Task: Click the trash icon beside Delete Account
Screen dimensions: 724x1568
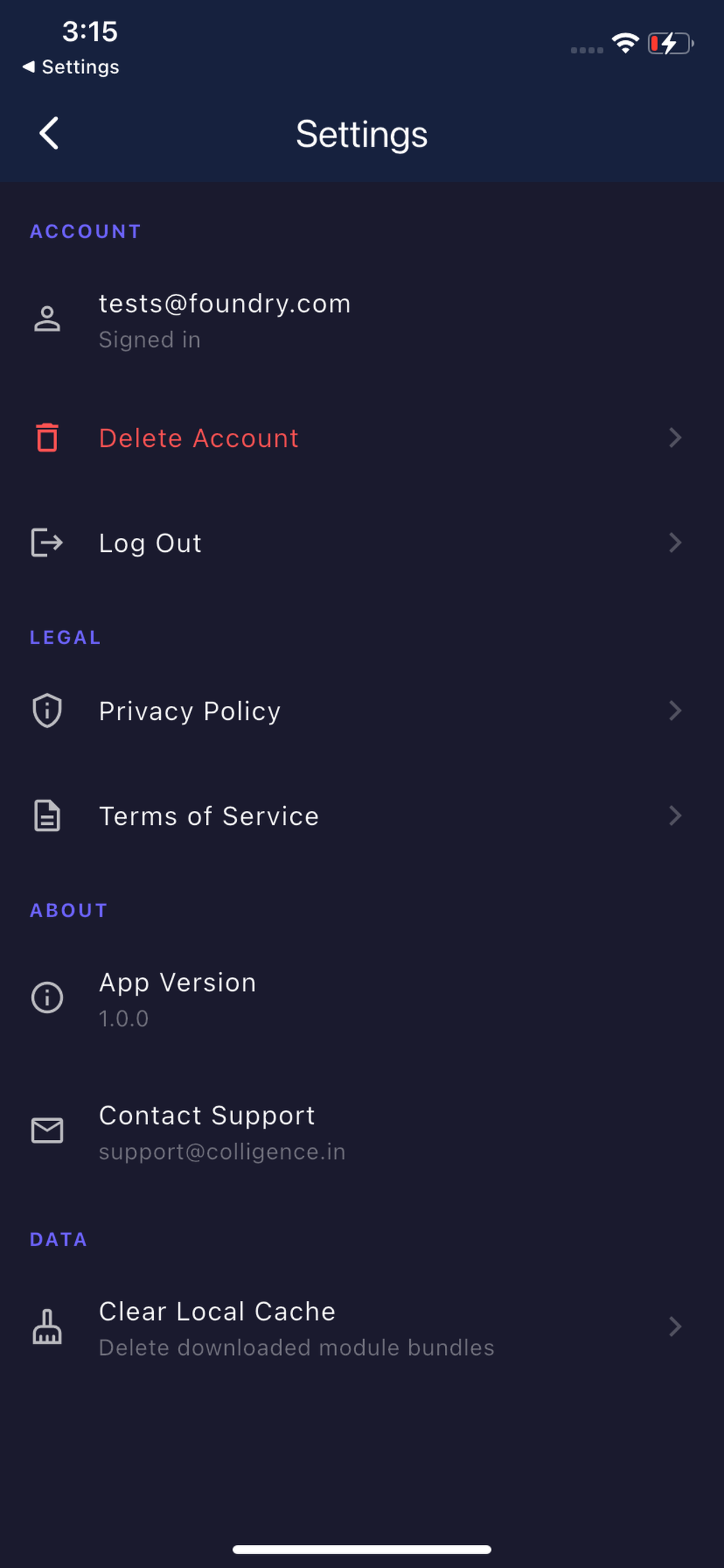Action: pyautogui.click(x=47, y=437)
